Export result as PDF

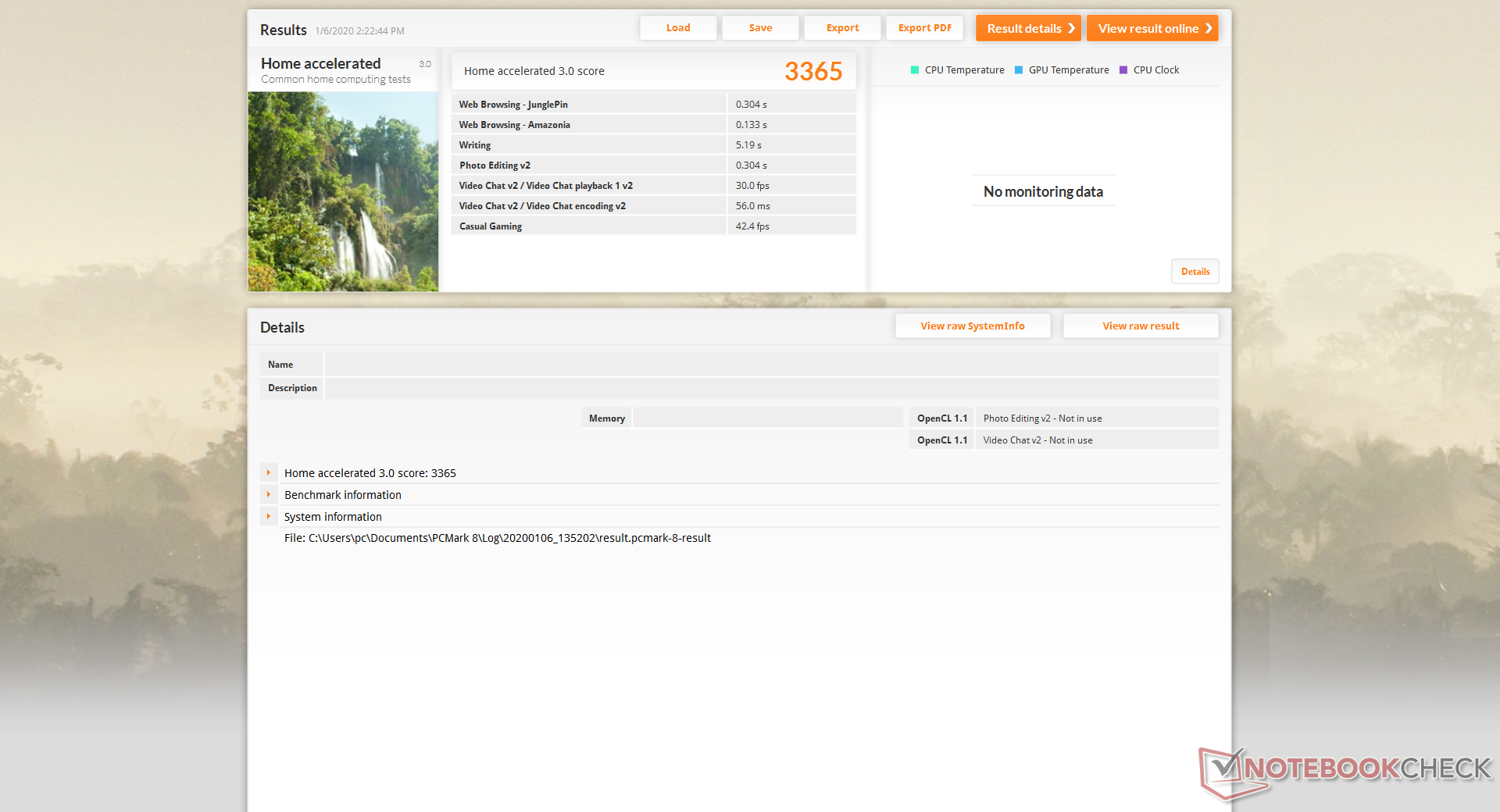(925, 28)
